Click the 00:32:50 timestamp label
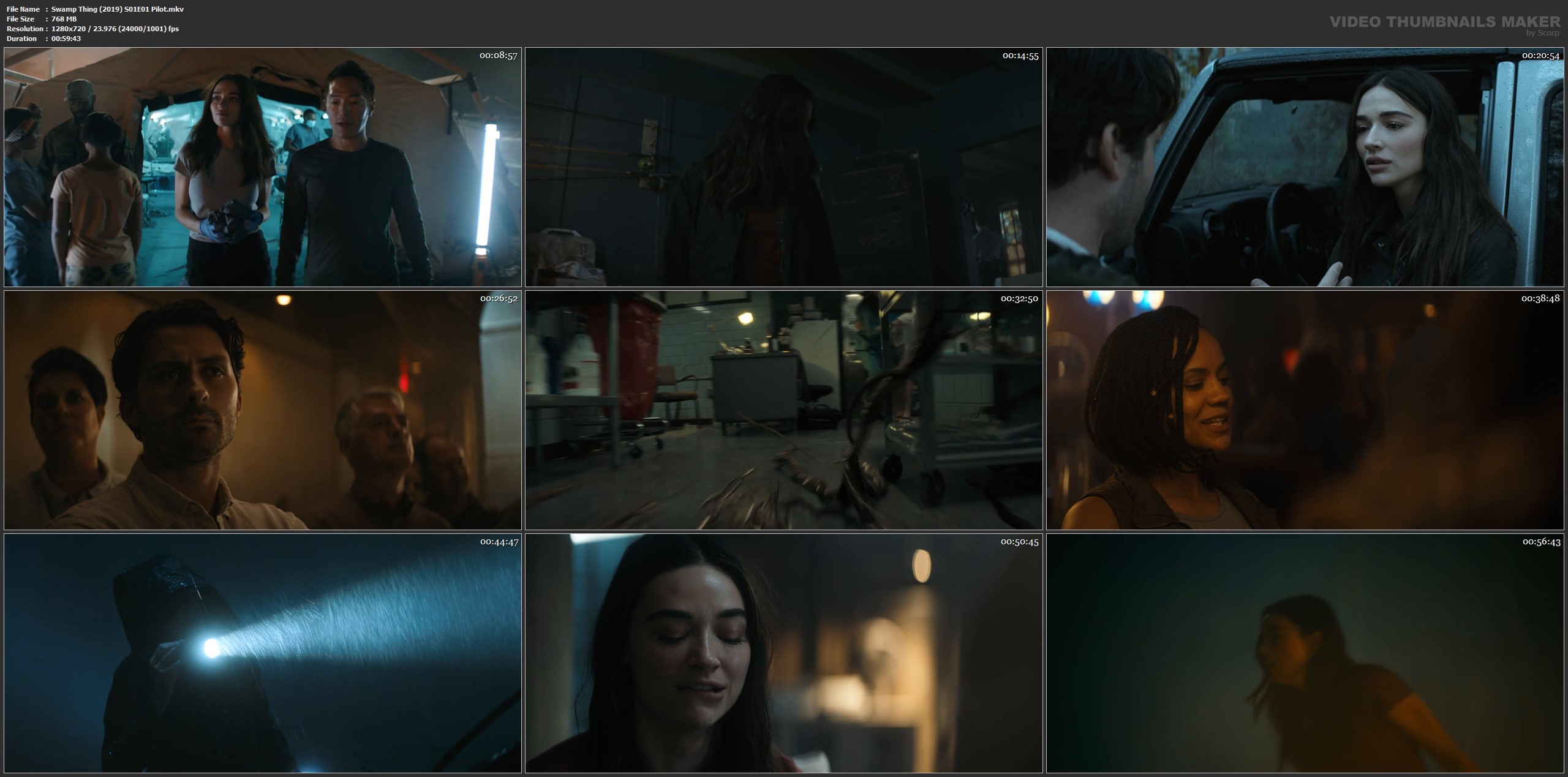 (x=1019, y=299)
